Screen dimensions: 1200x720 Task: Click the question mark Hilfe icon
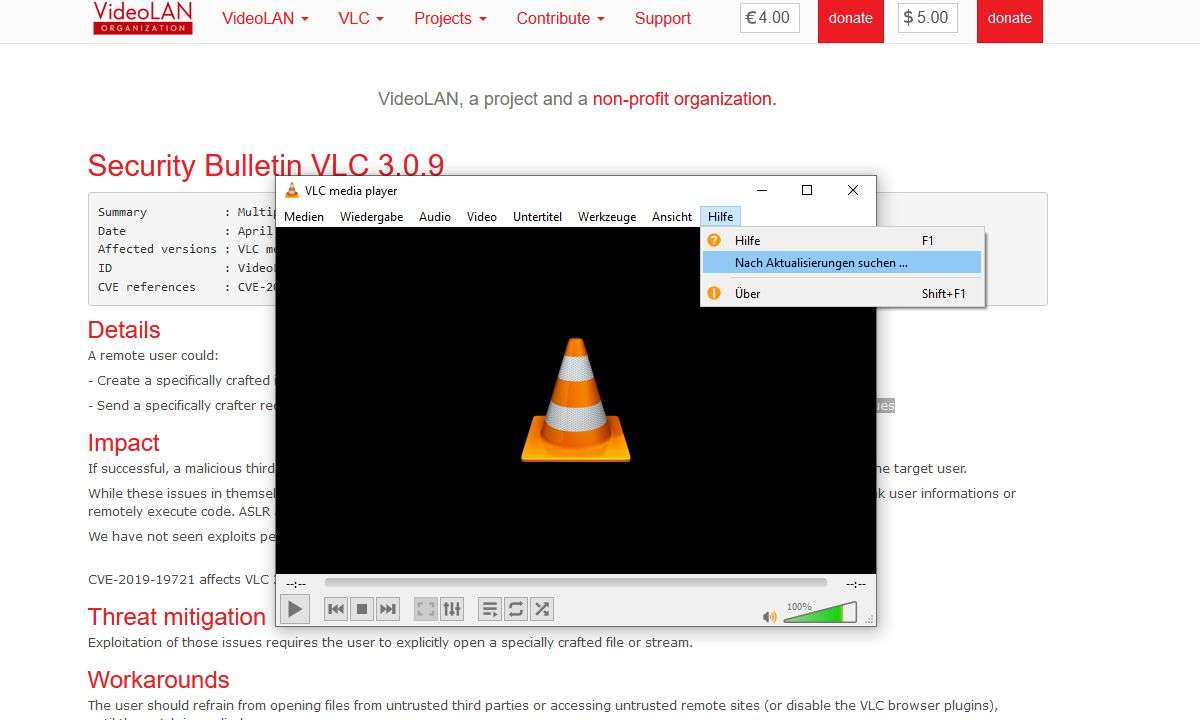tap(714, 240)
